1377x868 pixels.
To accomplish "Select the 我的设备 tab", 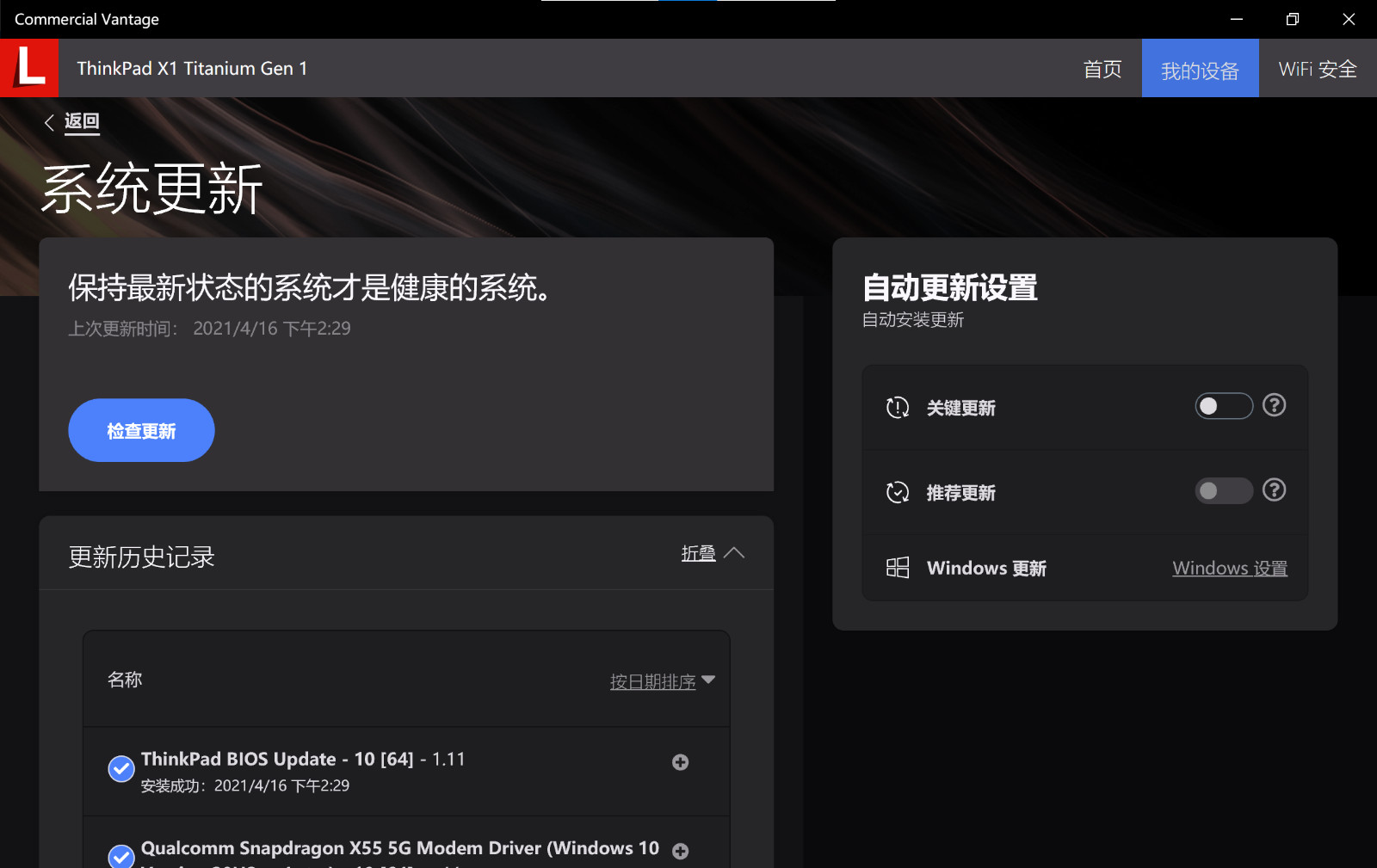I will click(x=1200, y=69).
